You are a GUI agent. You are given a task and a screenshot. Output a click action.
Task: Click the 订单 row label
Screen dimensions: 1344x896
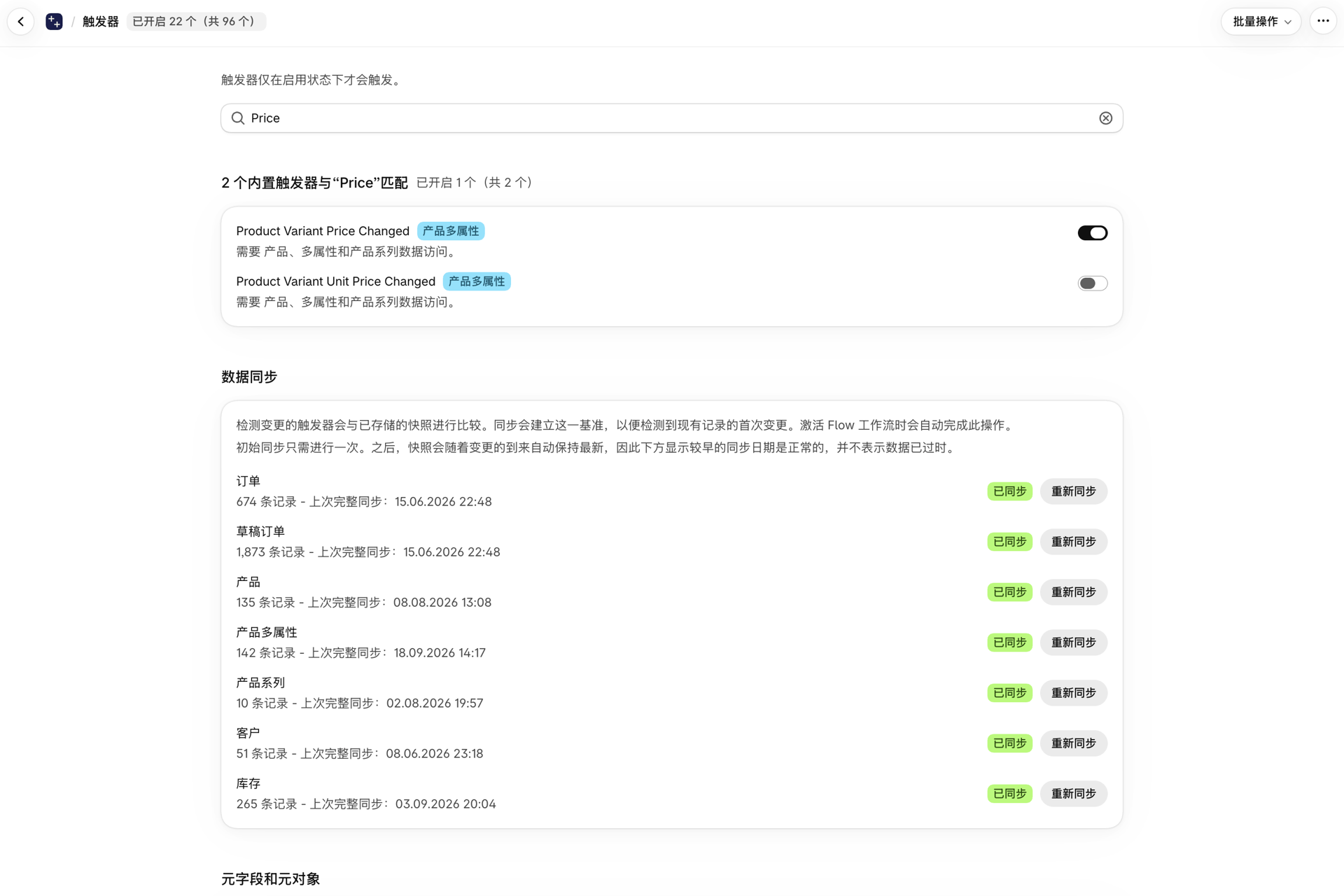248,482
